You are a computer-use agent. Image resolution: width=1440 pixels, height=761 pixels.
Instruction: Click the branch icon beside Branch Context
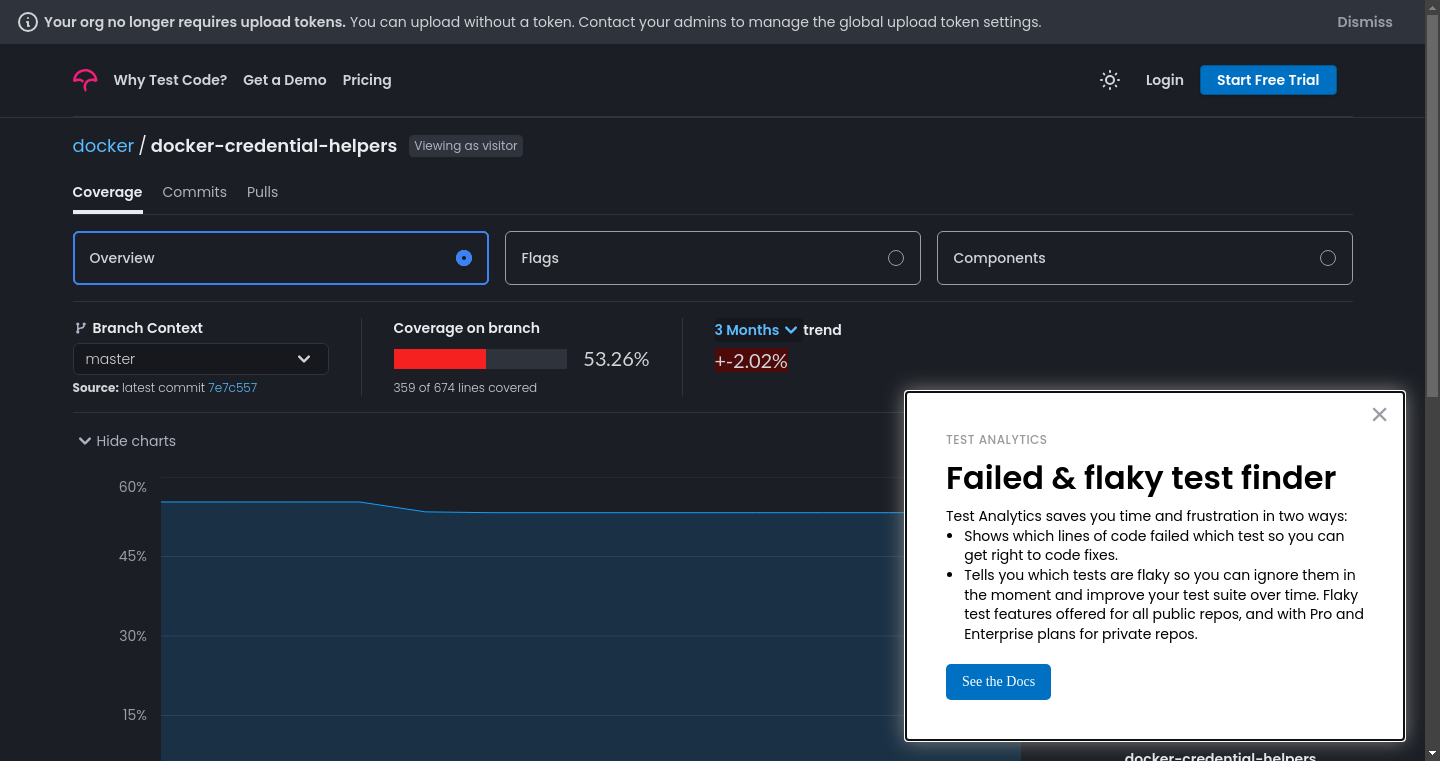[x=80, y=328]
